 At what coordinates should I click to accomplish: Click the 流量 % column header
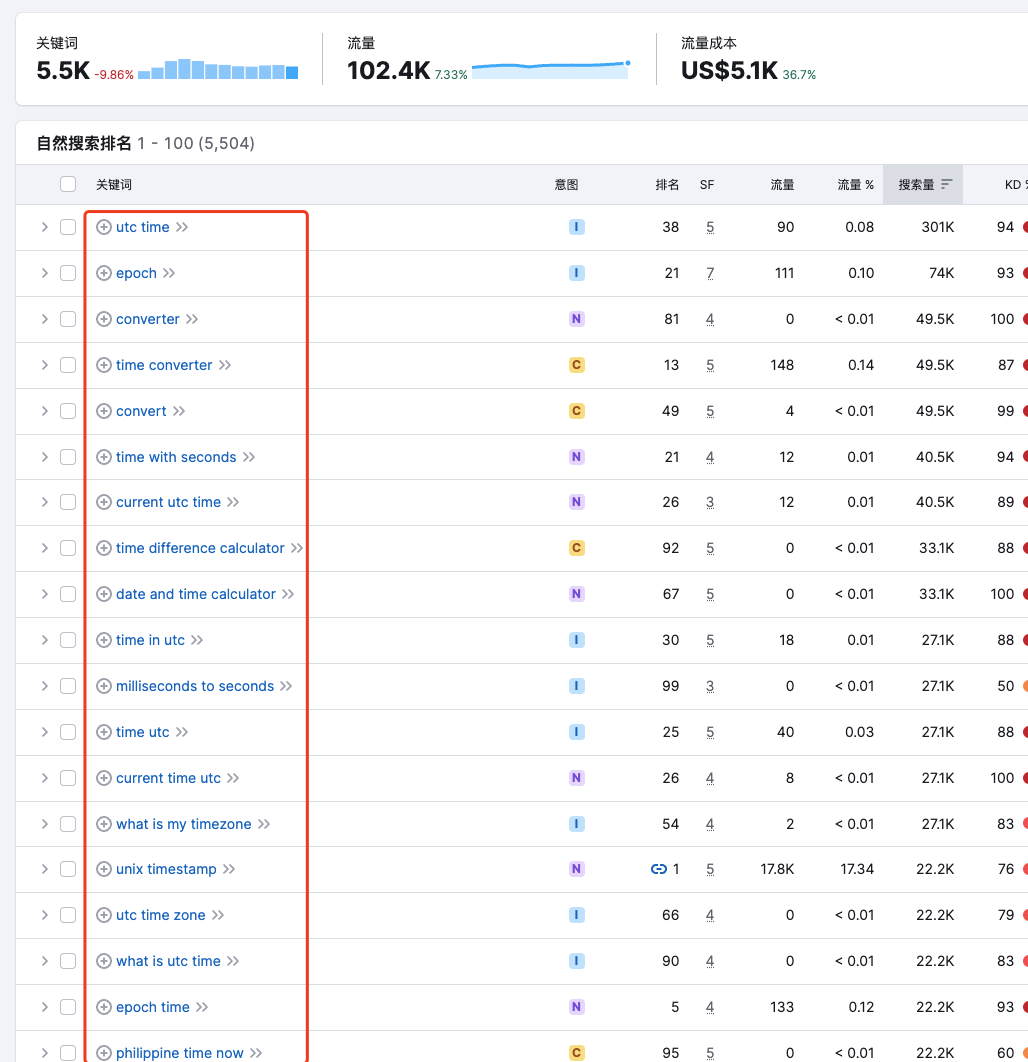pyautogui.click(x=855, y=184)
